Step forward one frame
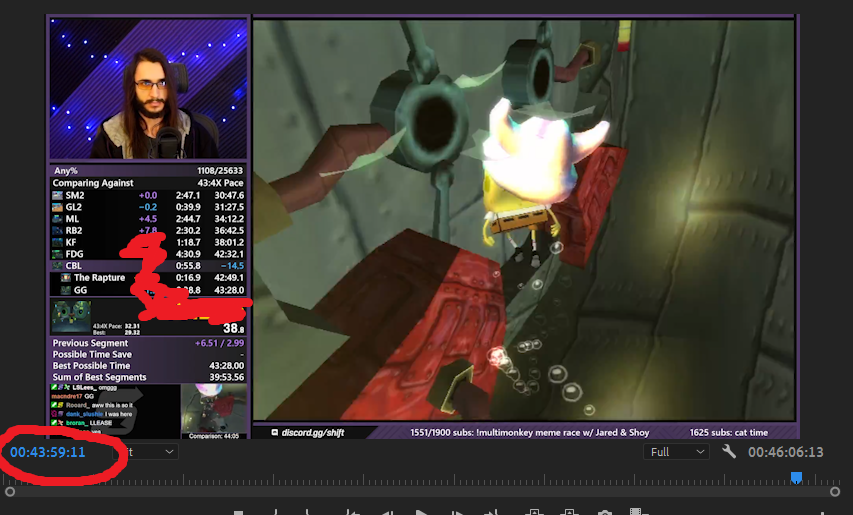The image size is (853, 515). pos(458,512)
